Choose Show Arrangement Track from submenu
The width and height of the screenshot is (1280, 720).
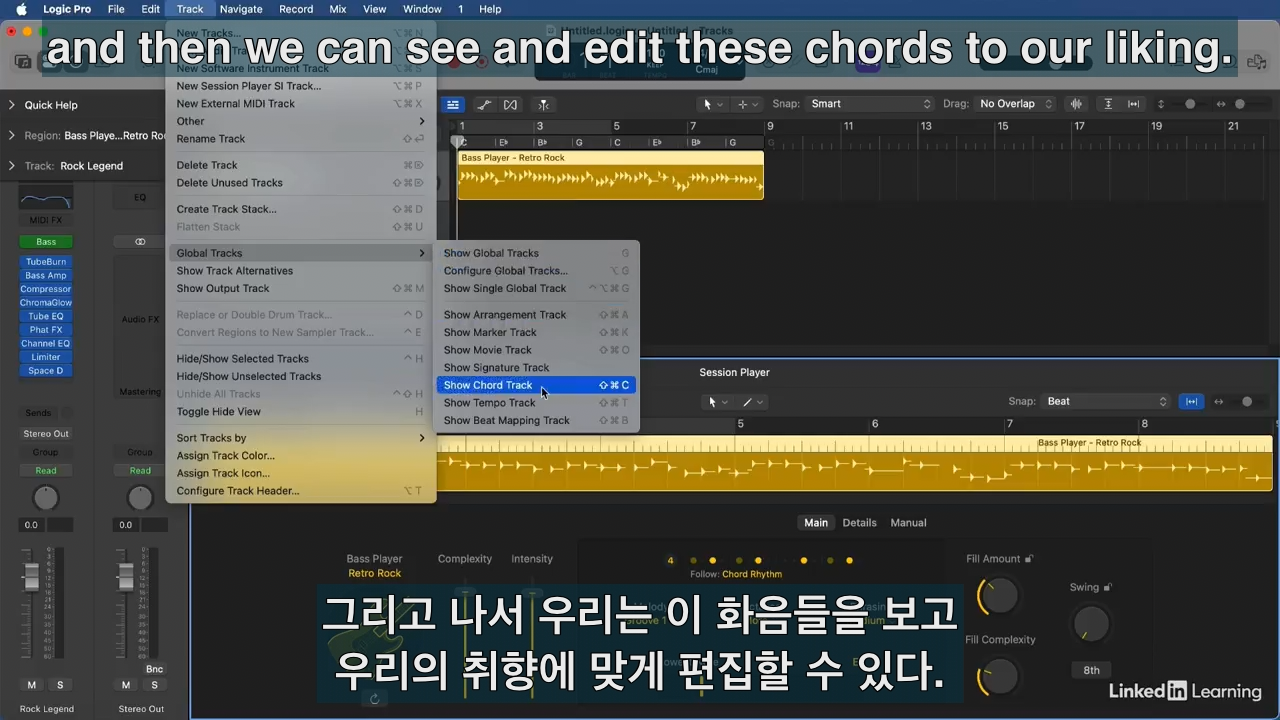click(x=536, y=315)
